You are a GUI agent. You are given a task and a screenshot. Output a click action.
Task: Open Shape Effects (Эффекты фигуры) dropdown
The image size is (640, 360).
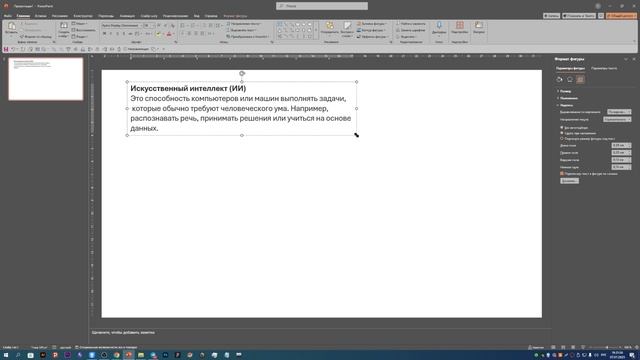[372, 37]
